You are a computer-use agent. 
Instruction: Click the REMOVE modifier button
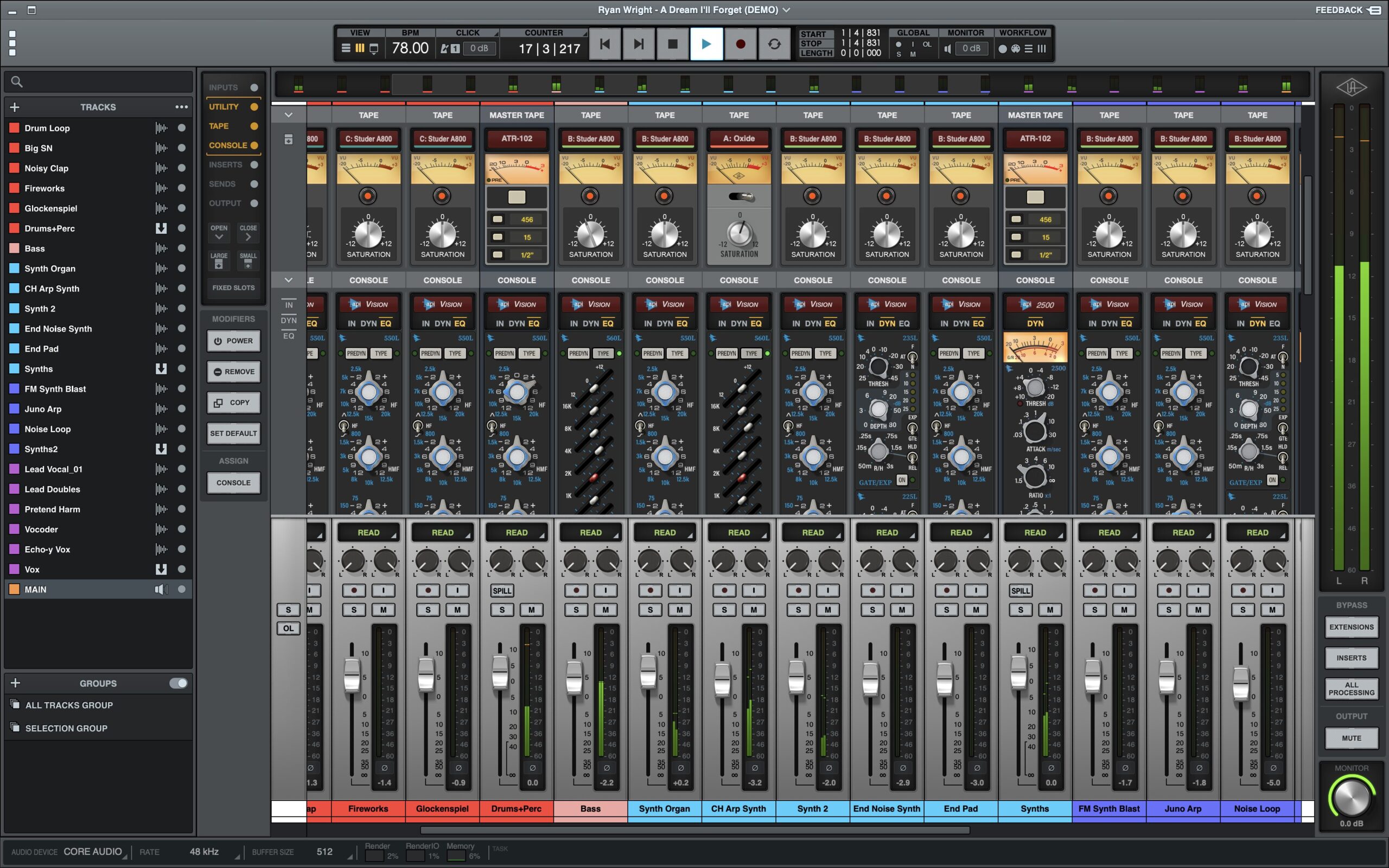point(233,372)
